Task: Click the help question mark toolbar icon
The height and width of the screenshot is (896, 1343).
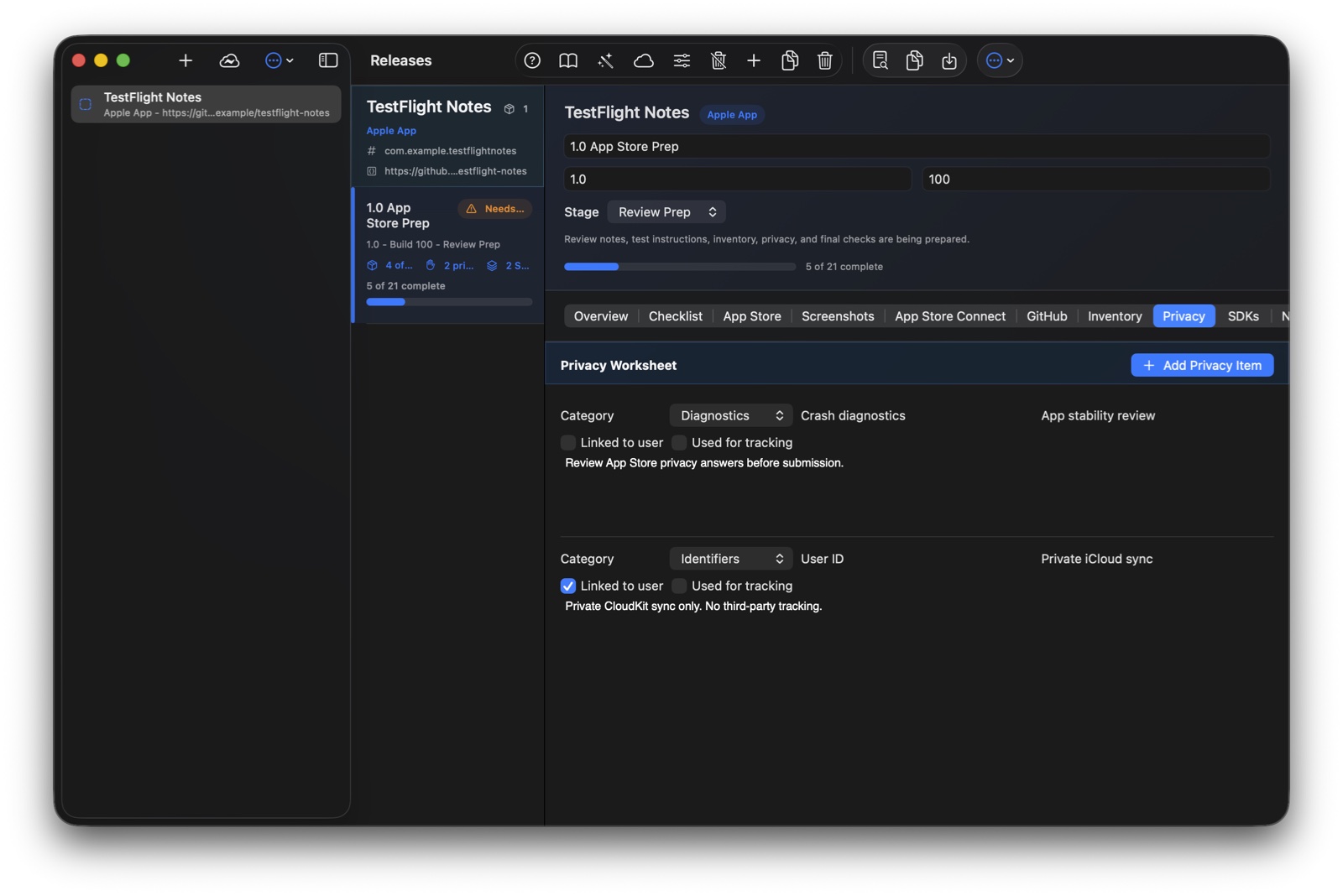Action: 532,60
